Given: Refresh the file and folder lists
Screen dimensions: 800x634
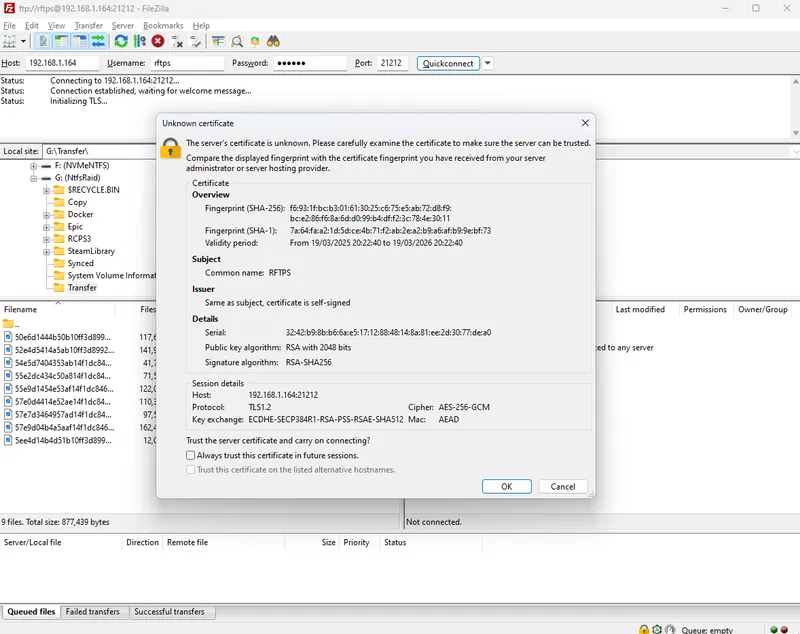Looking at the screenshot, I should pyautogui.click(x=121, y=41).
